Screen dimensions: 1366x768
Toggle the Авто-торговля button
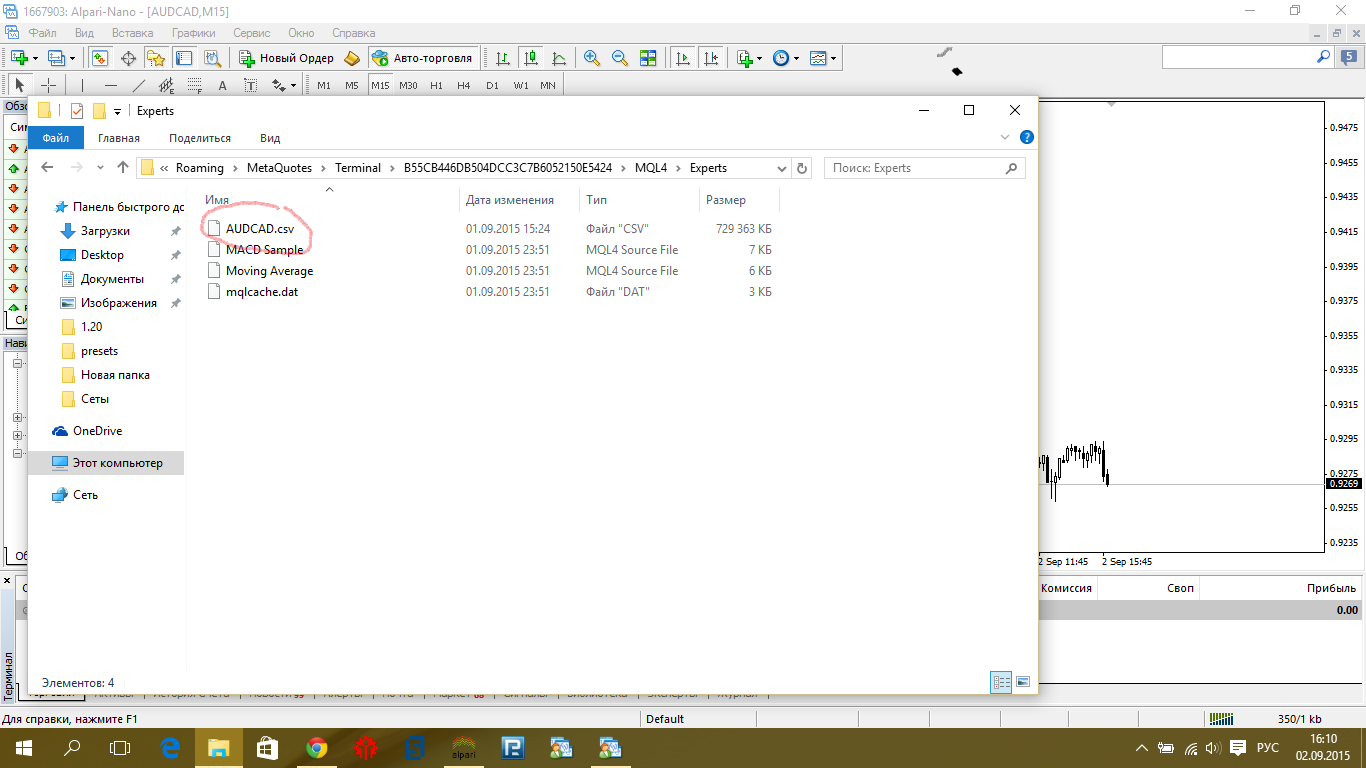coord(422,58)
